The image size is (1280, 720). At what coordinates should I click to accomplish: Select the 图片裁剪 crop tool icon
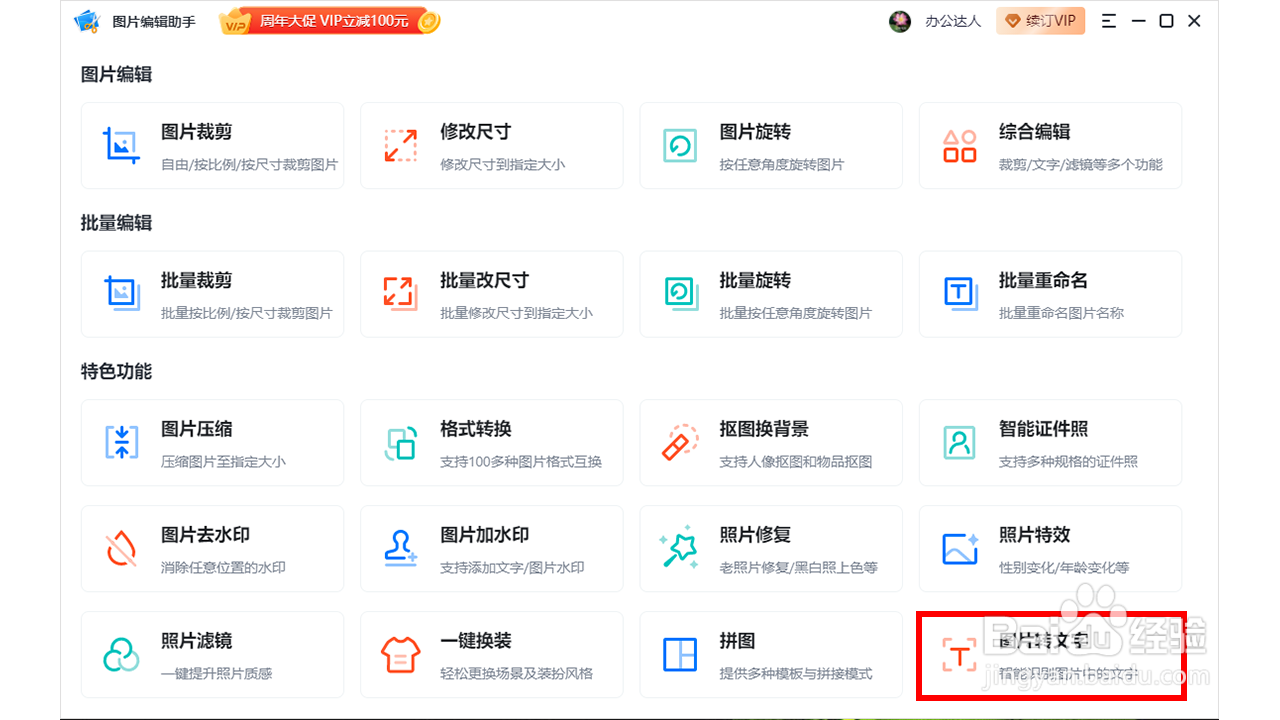pos(120,145)
